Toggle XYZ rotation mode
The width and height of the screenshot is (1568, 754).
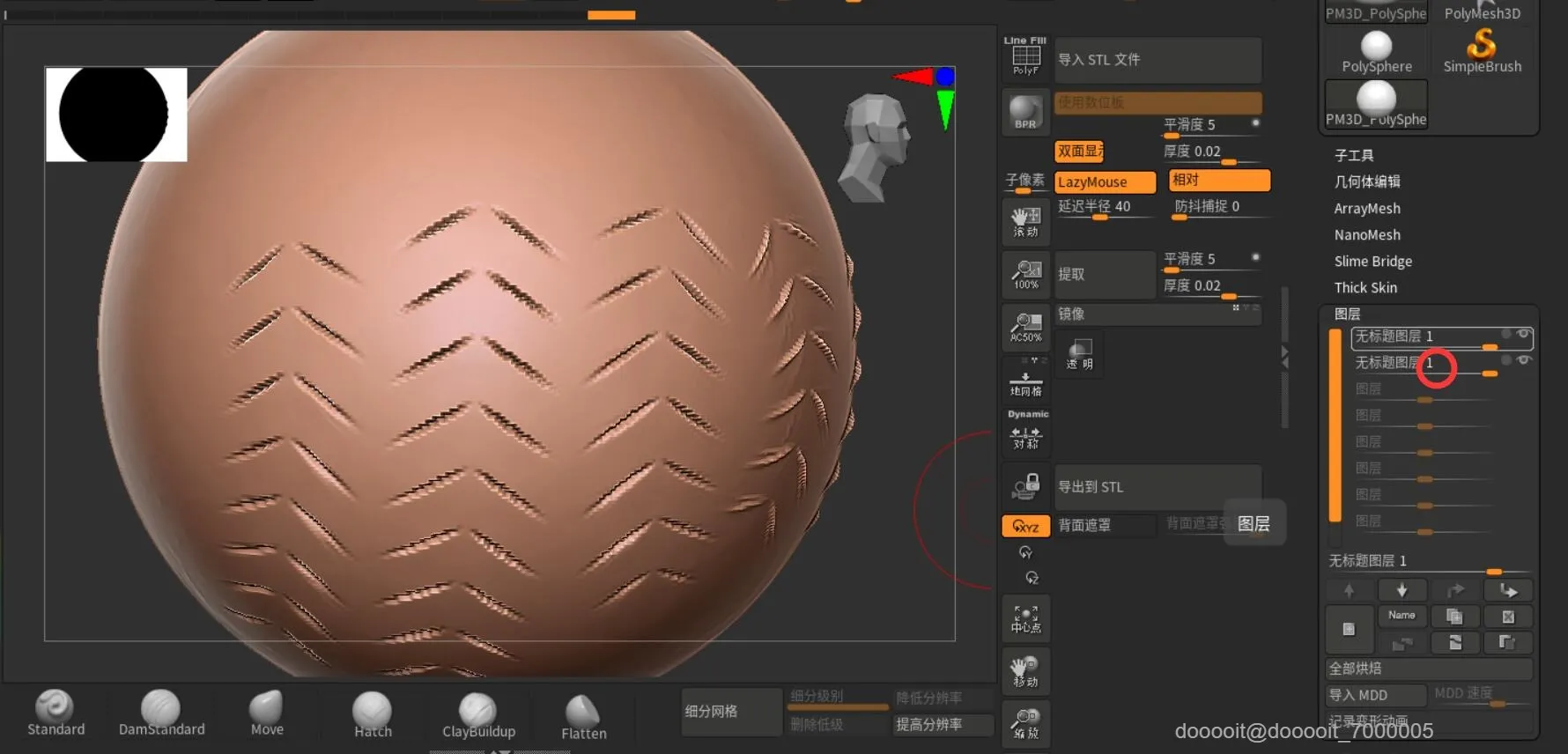tap(1025, 526)
